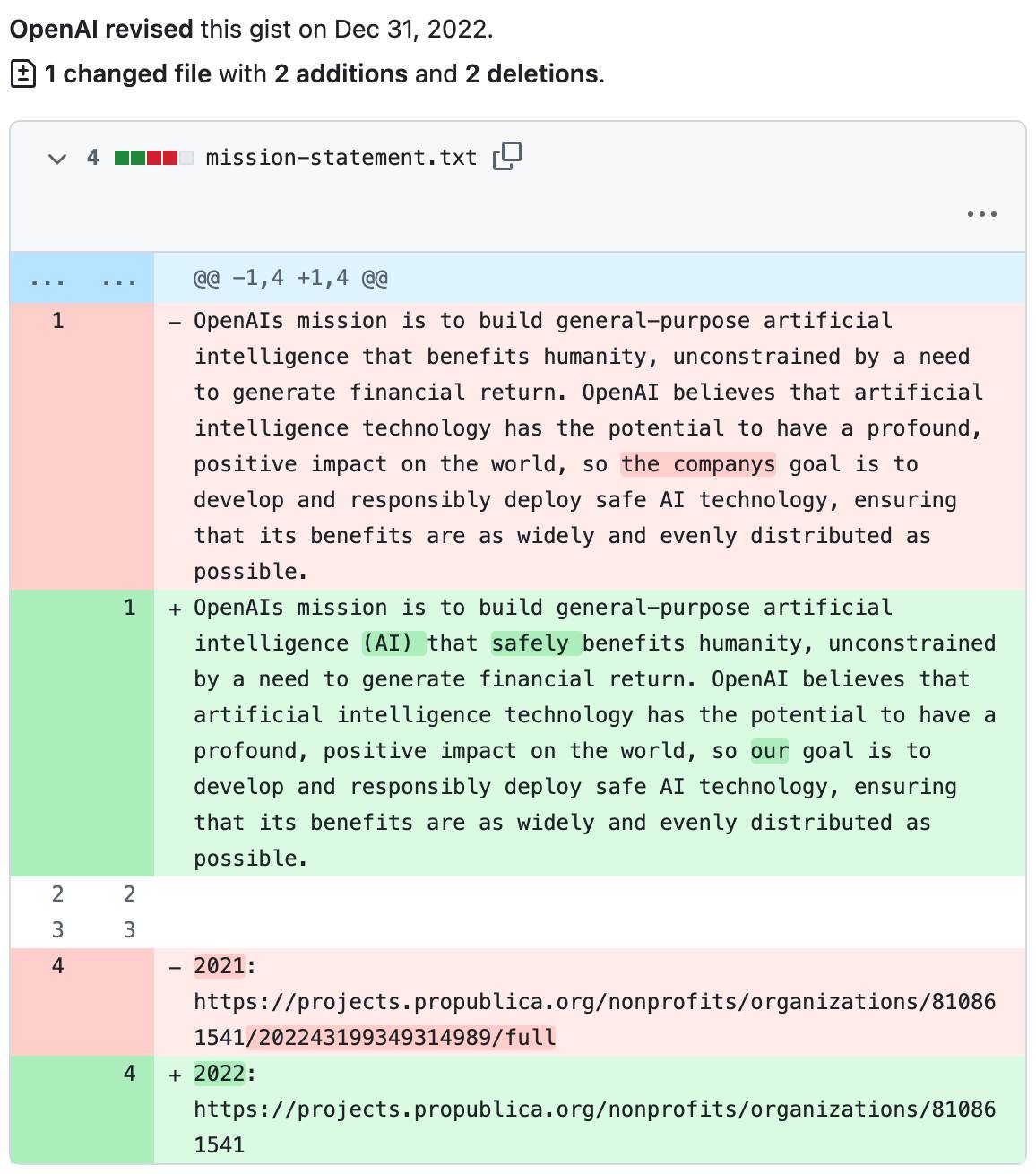Select the mission-statement.txt tab header
Screen dimensions: 1036x1174
click(x=341, y=157)
